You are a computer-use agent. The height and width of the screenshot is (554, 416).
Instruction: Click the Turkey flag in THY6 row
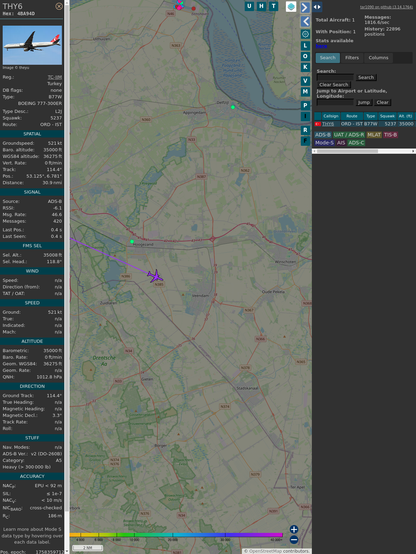(x=317, y=124)
